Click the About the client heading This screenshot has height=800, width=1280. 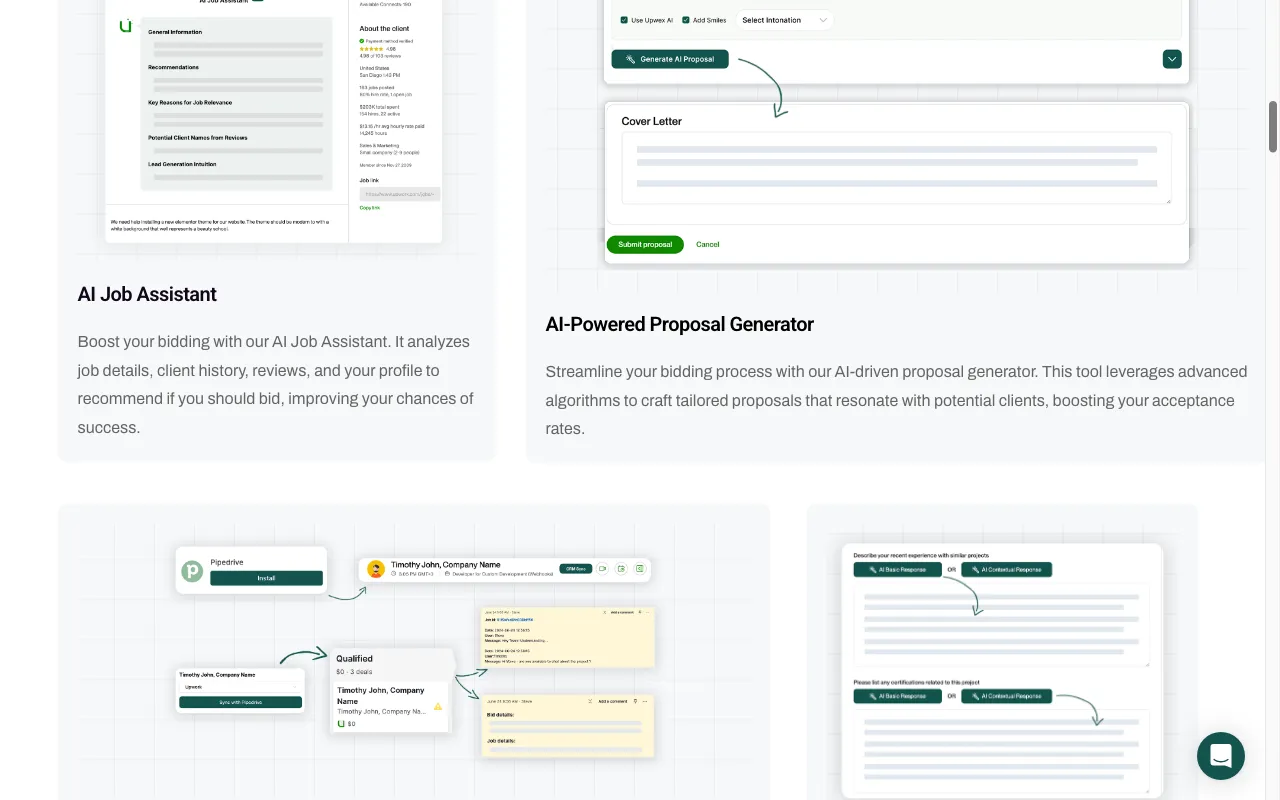[384, 29]
